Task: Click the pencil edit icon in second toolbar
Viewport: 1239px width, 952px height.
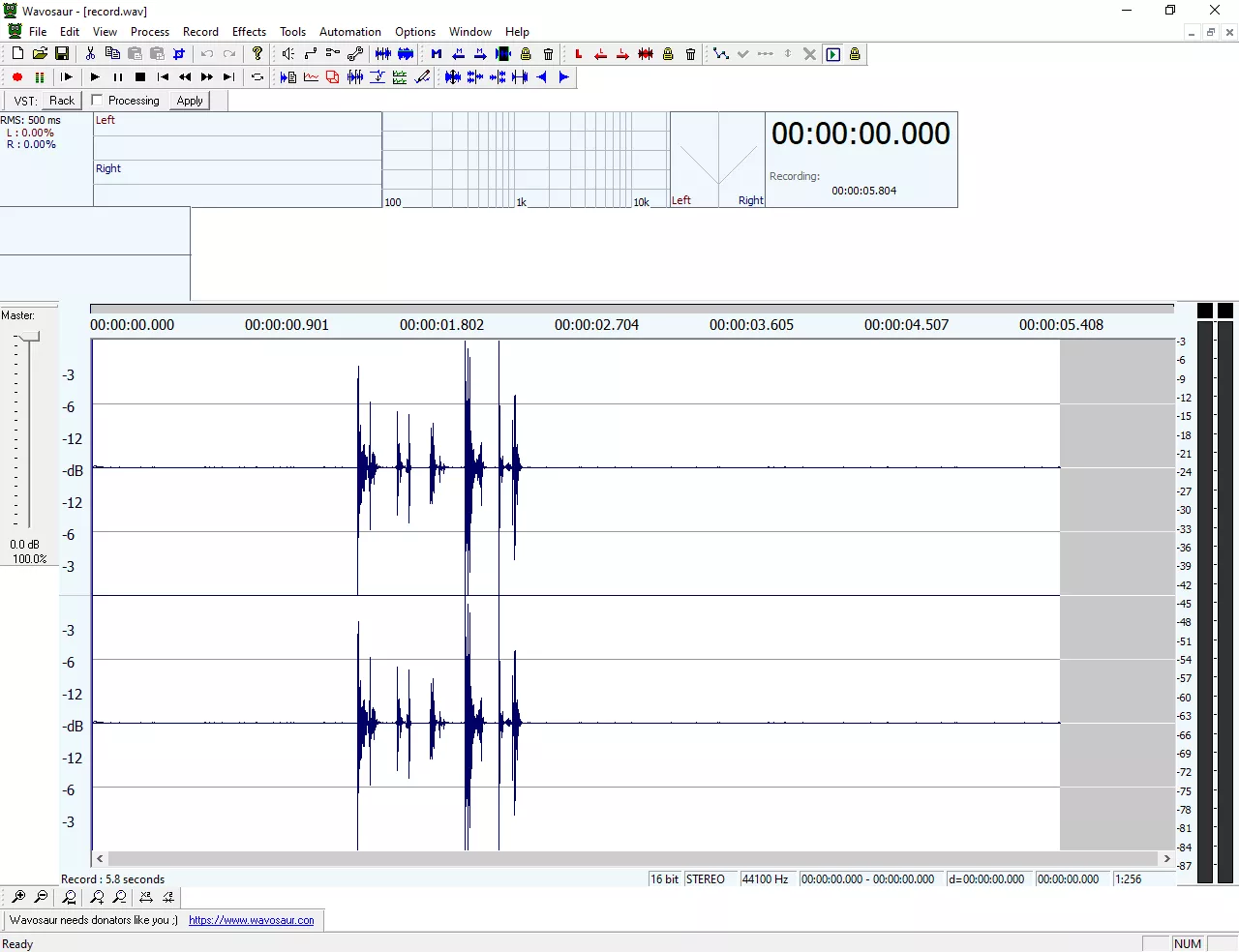Action: [423, 77]
